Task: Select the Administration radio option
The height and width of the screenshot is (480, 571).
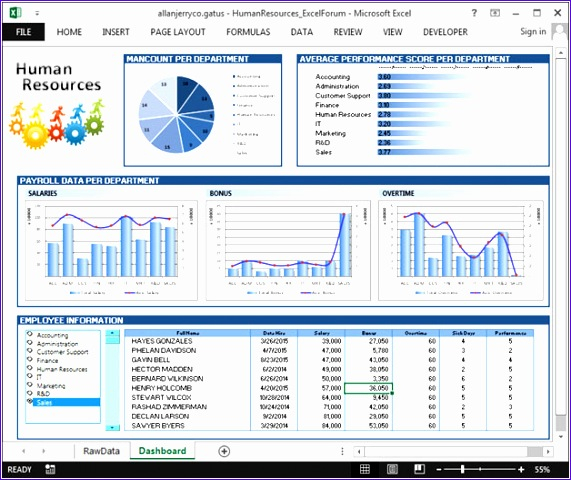Action: pyautogui.click(x=30, y=343)
